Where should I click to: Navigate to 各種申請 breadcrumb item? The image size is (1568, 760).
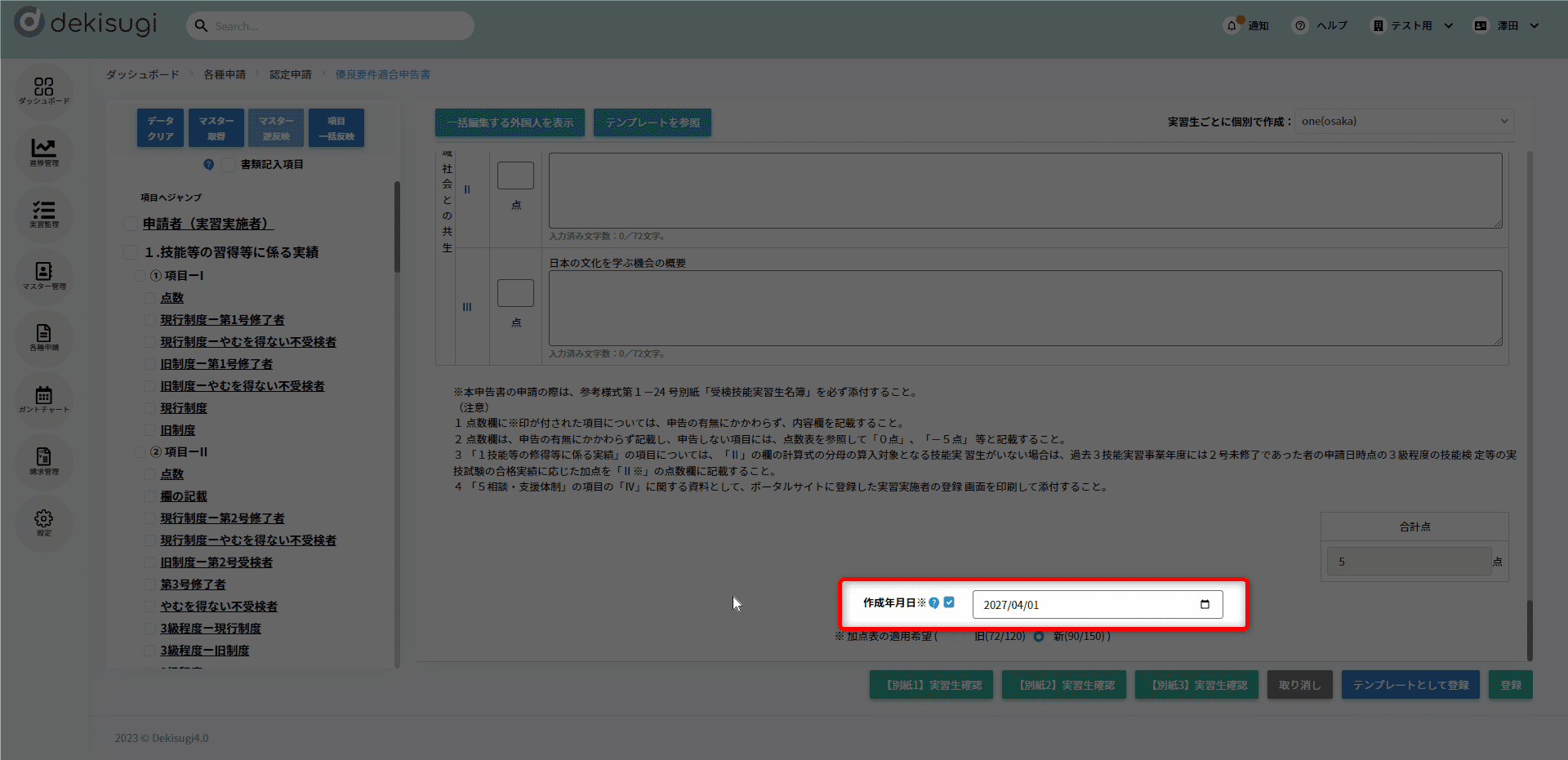tap(225, 74)
